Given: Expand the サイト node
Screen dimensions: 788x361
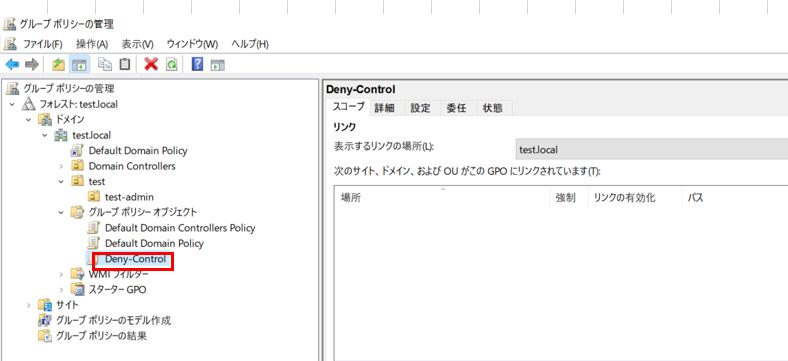Looking at the screenshot, I should tap(28, 305).
